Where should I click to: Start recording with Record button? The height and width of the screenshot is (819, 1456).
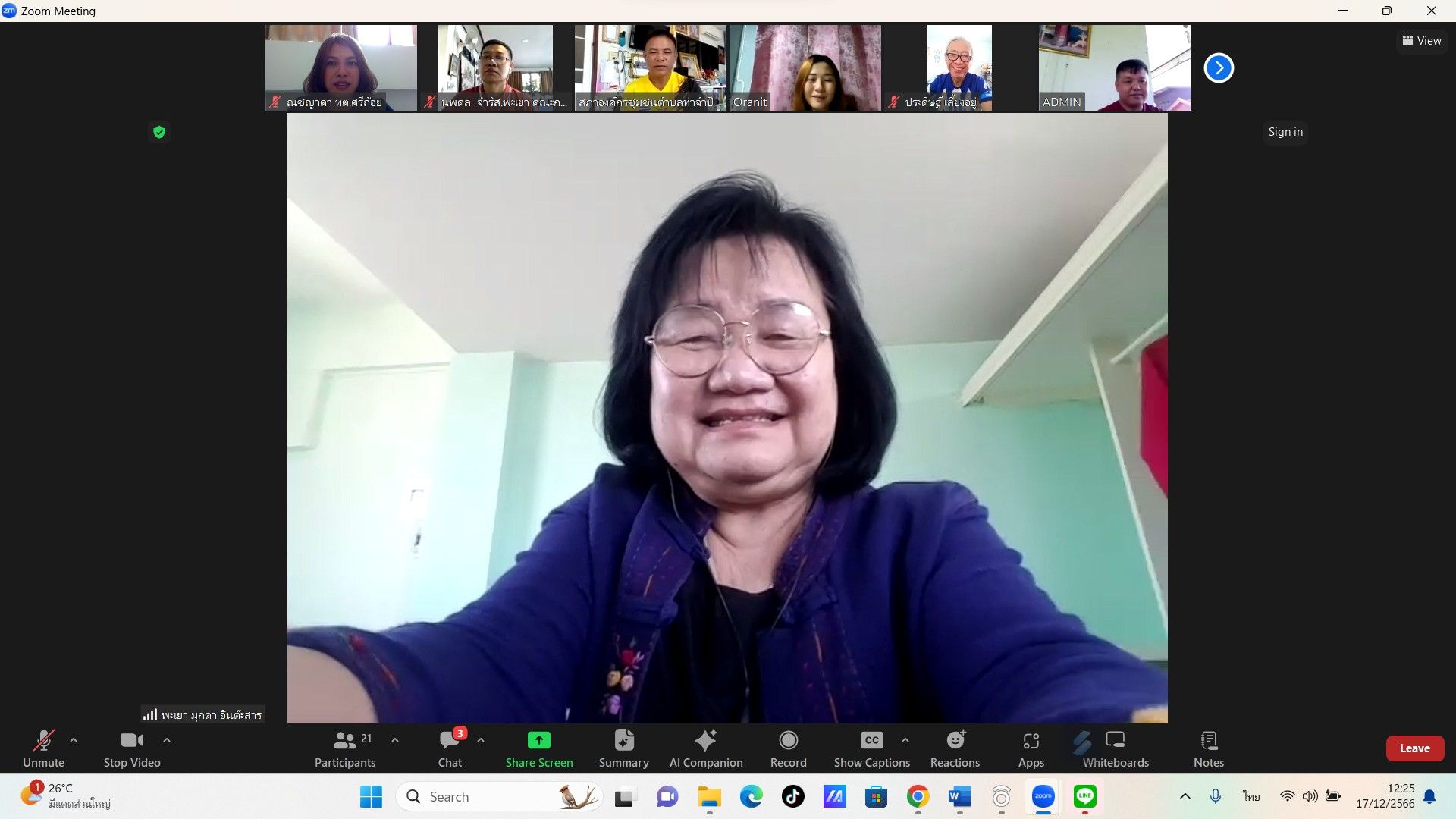788,741
